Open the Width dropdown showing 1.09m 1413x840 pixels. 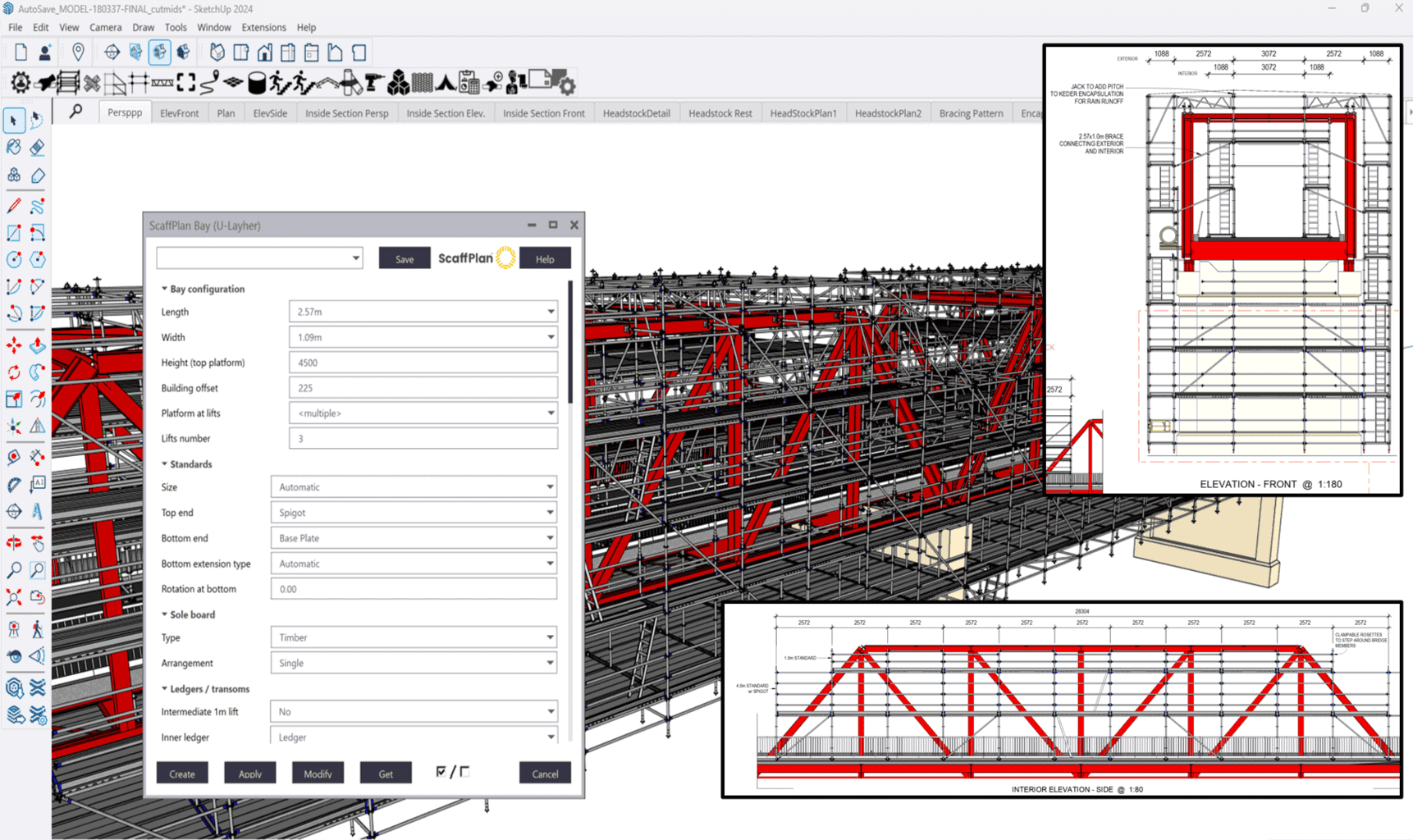tap(423, 337)
